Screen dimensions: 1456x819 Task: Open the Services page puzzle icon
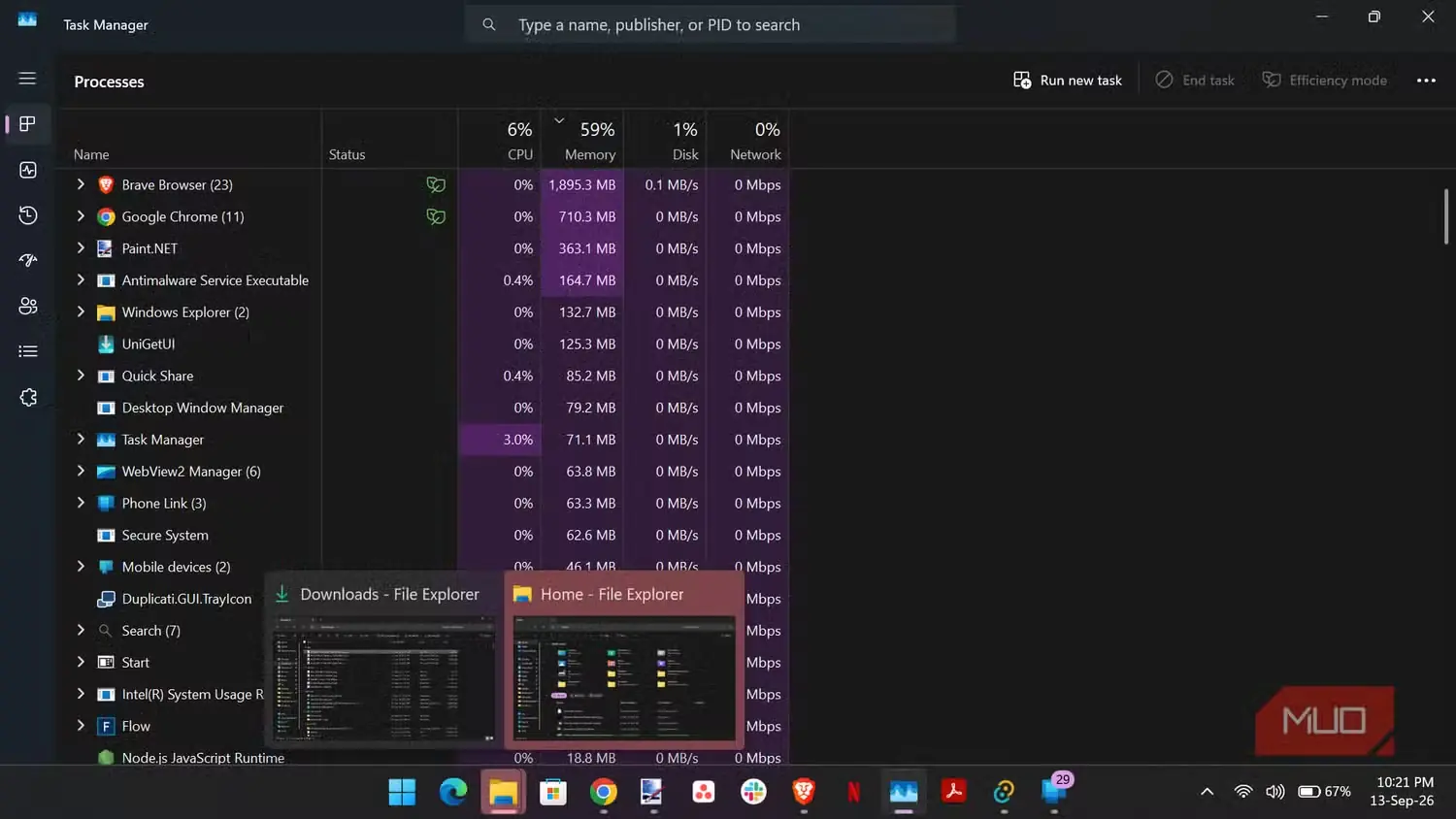(x=27, y=397)
